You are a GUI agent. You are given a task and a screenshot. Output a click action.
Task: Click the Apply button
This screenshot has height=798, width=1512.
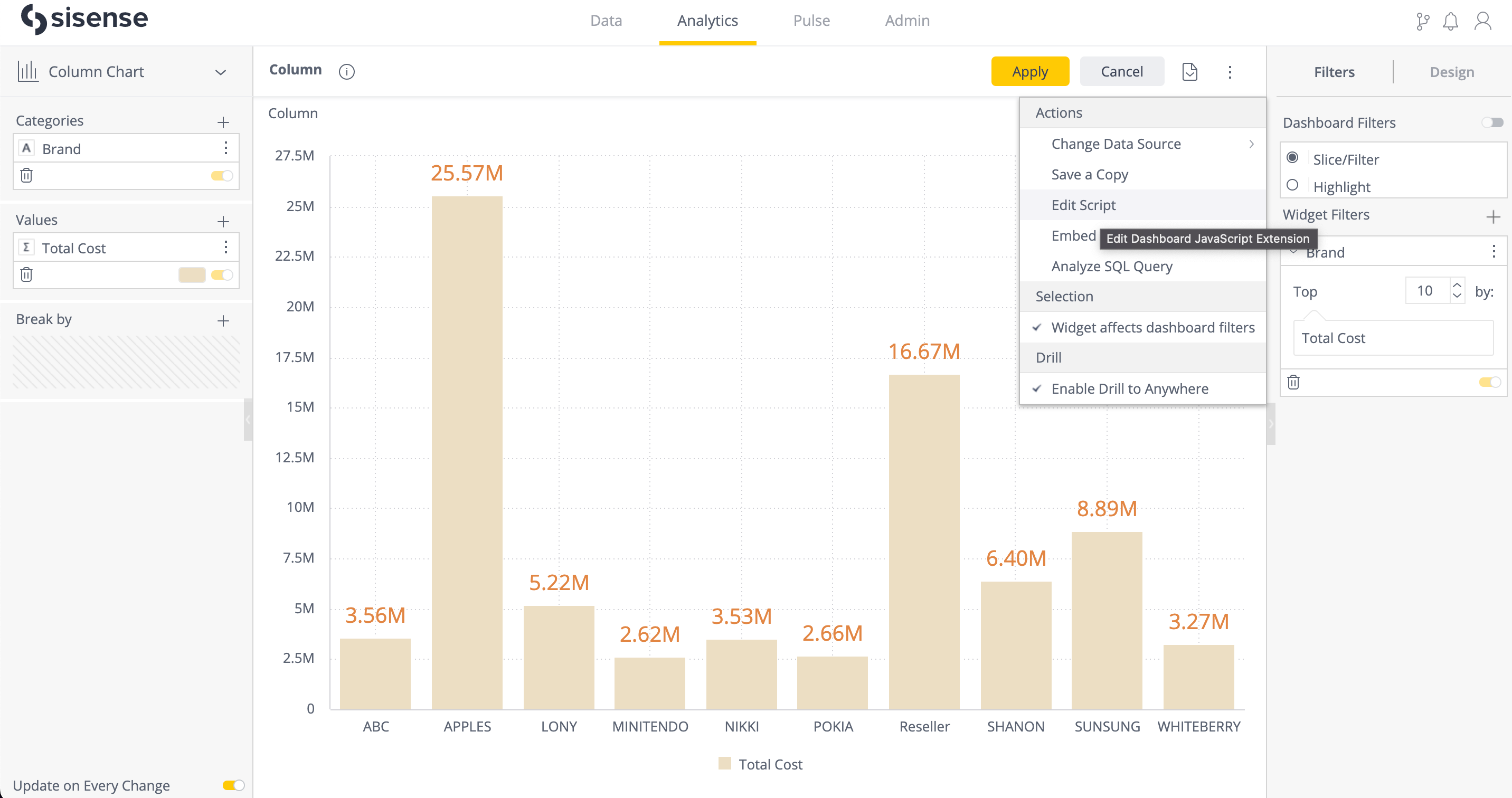click(1029, 71)
